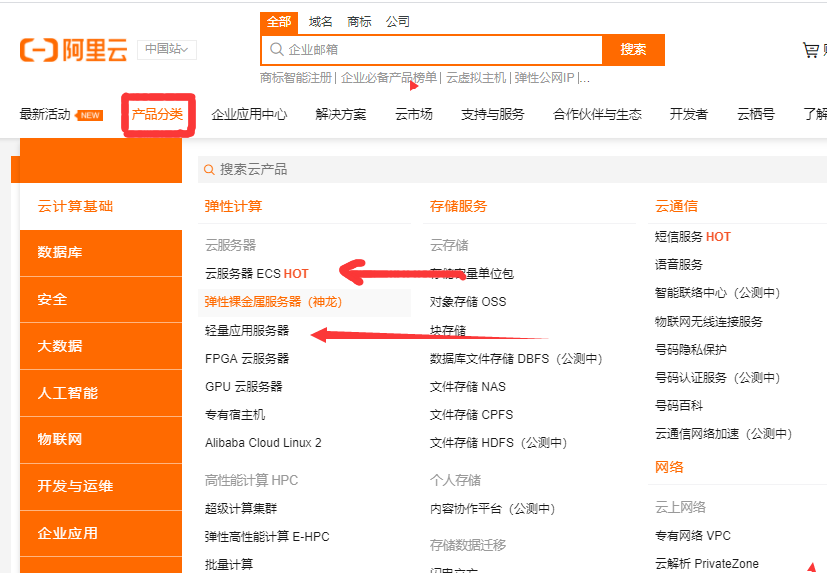Screen dimensions: 827x573
Task: Open 对象存储 OSS link
Action: click(468, 302)
